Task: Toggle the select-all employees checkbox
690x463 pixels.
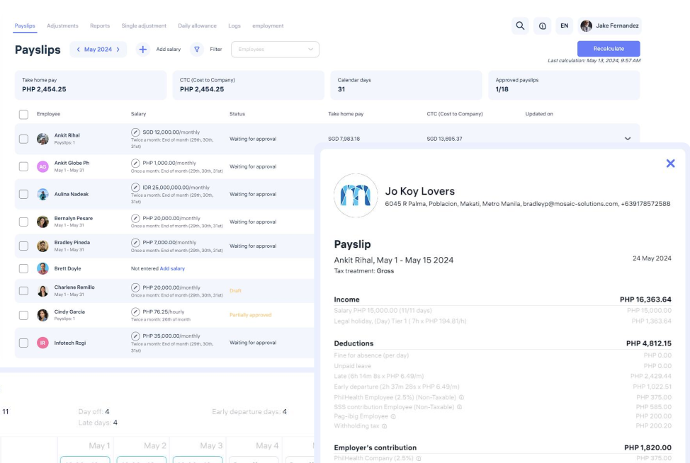Action: (23, 114)
